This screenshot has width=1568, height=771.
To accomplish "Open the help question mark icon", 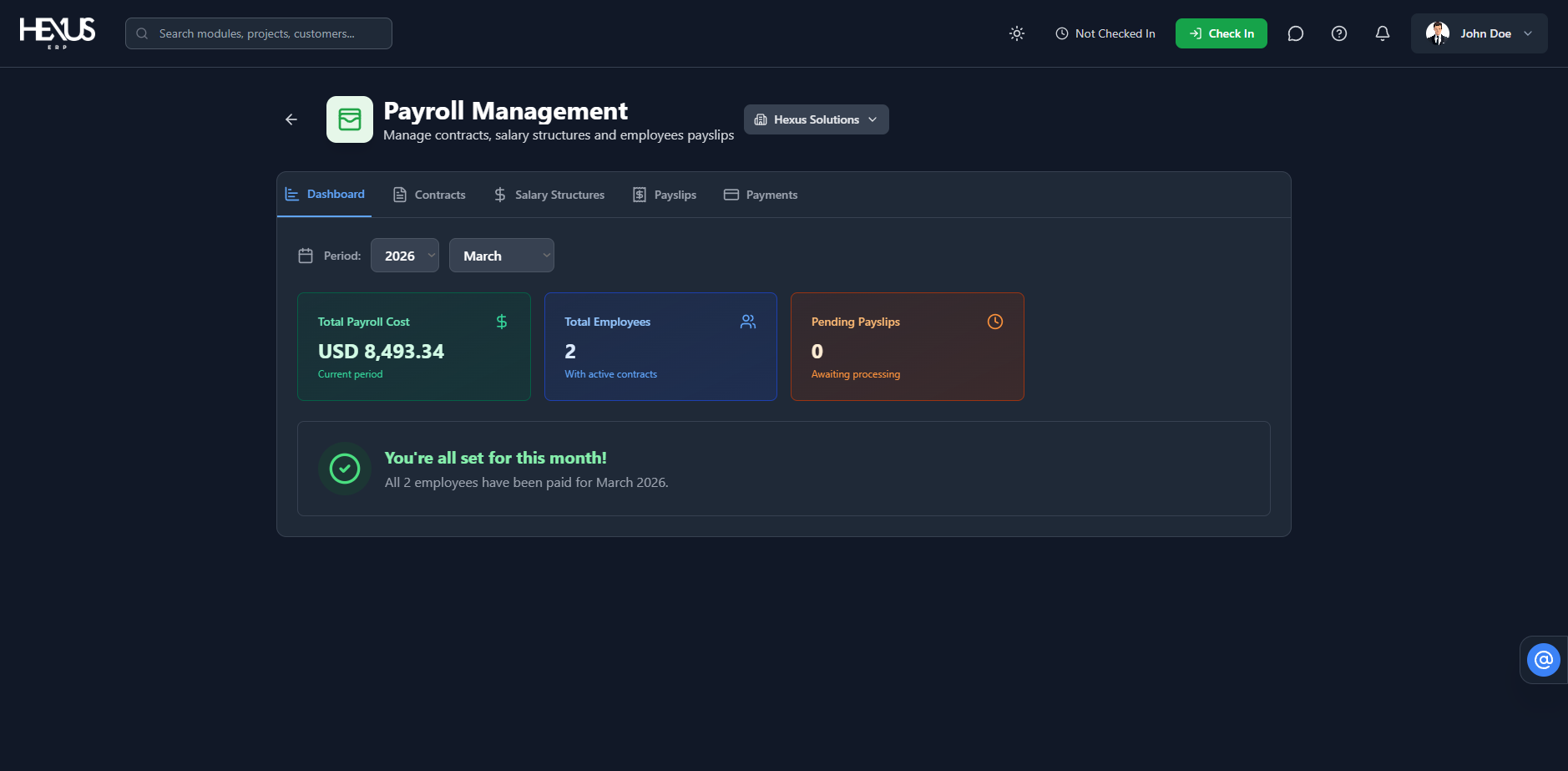I will click(1339, 33).
